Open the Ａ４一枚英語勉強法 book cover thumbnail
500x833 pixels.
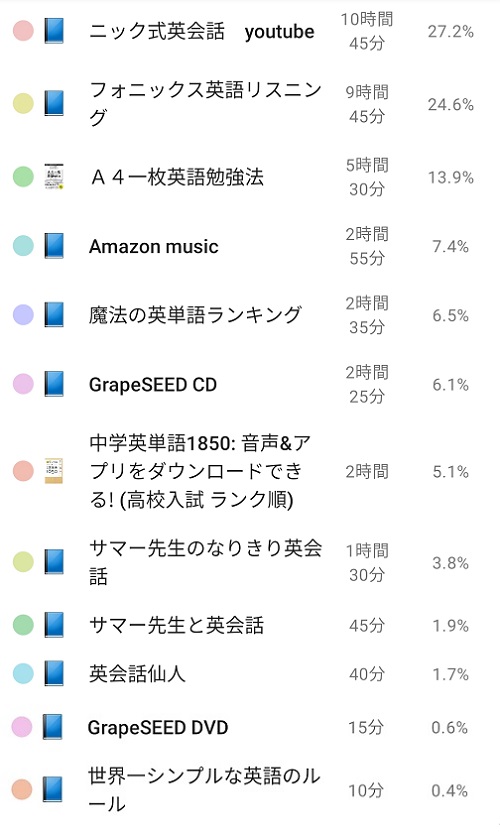click(x=54, y=177)
